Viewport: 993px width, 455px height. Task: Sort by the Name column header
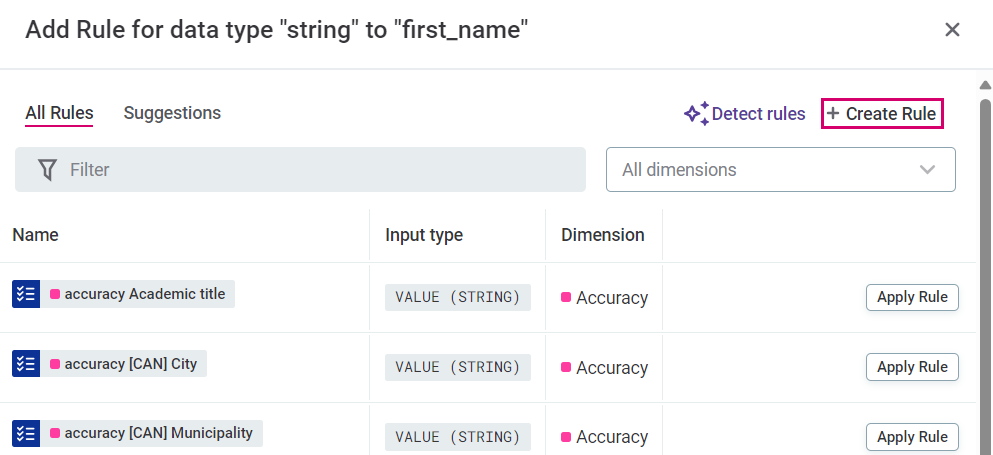[x=35, y=235]
